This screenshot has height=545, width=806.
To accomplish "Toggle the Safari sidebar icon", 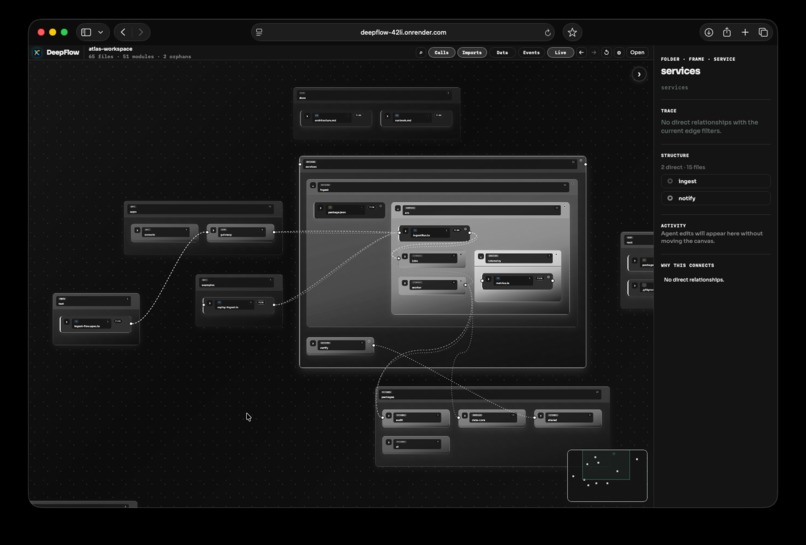I will click(86, 32).
